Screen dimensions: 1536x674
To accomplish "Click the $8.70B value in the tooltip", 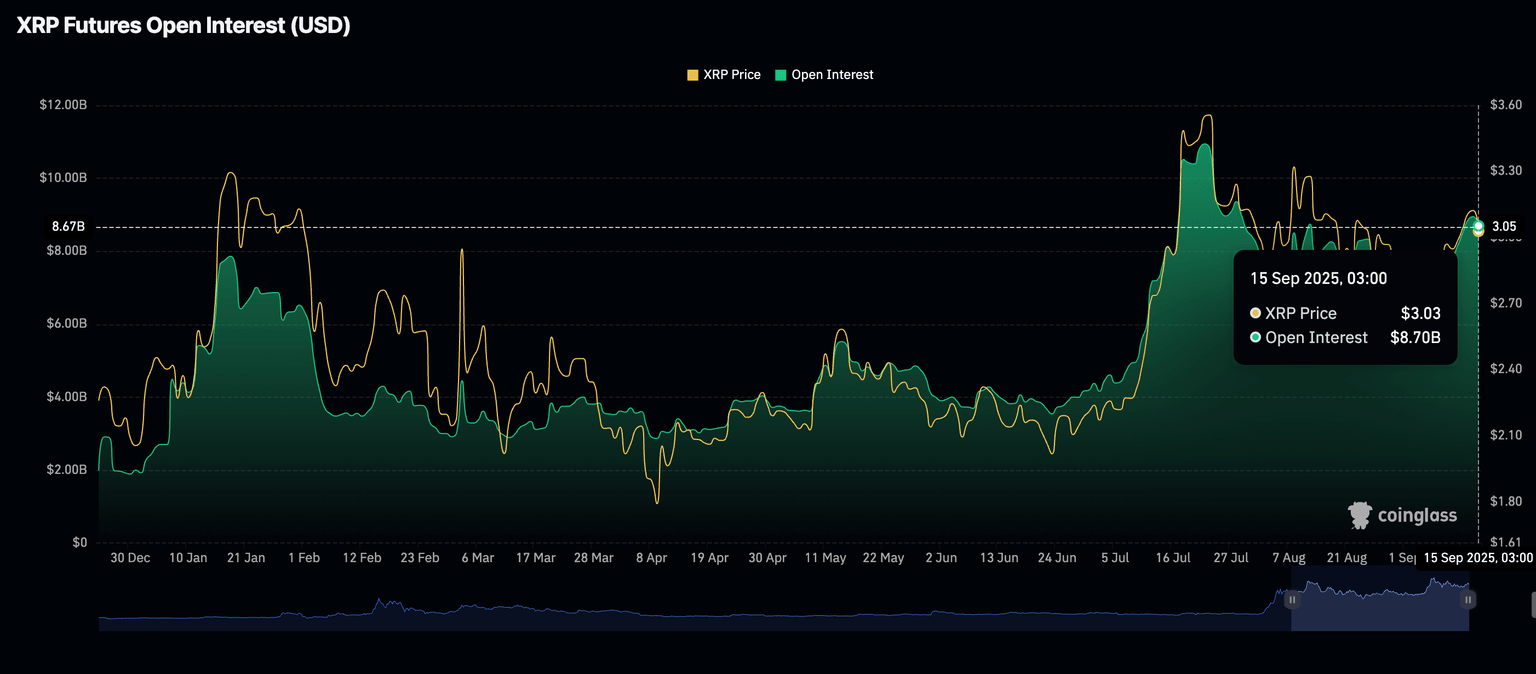I will (x=1415, y=338).
